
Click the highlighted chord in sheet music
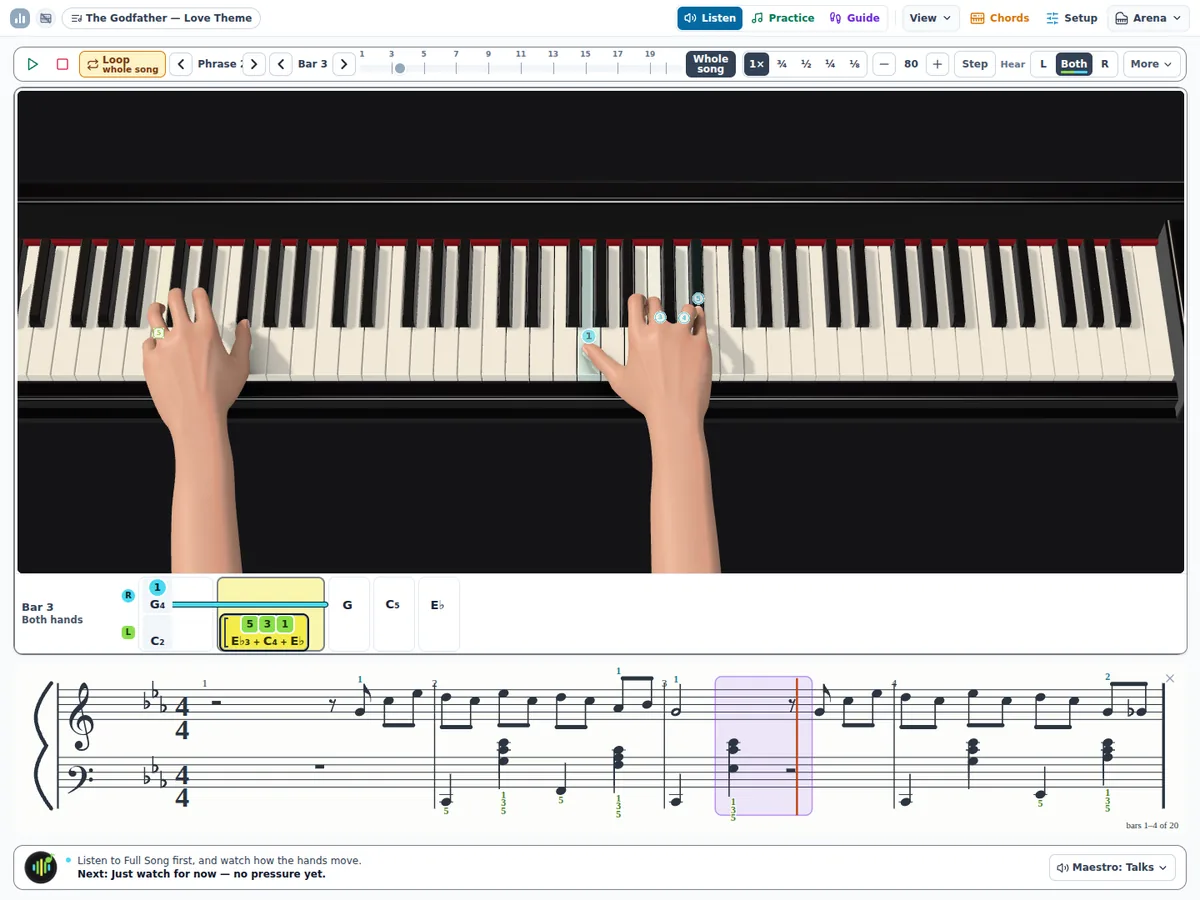tap(733, 758)
